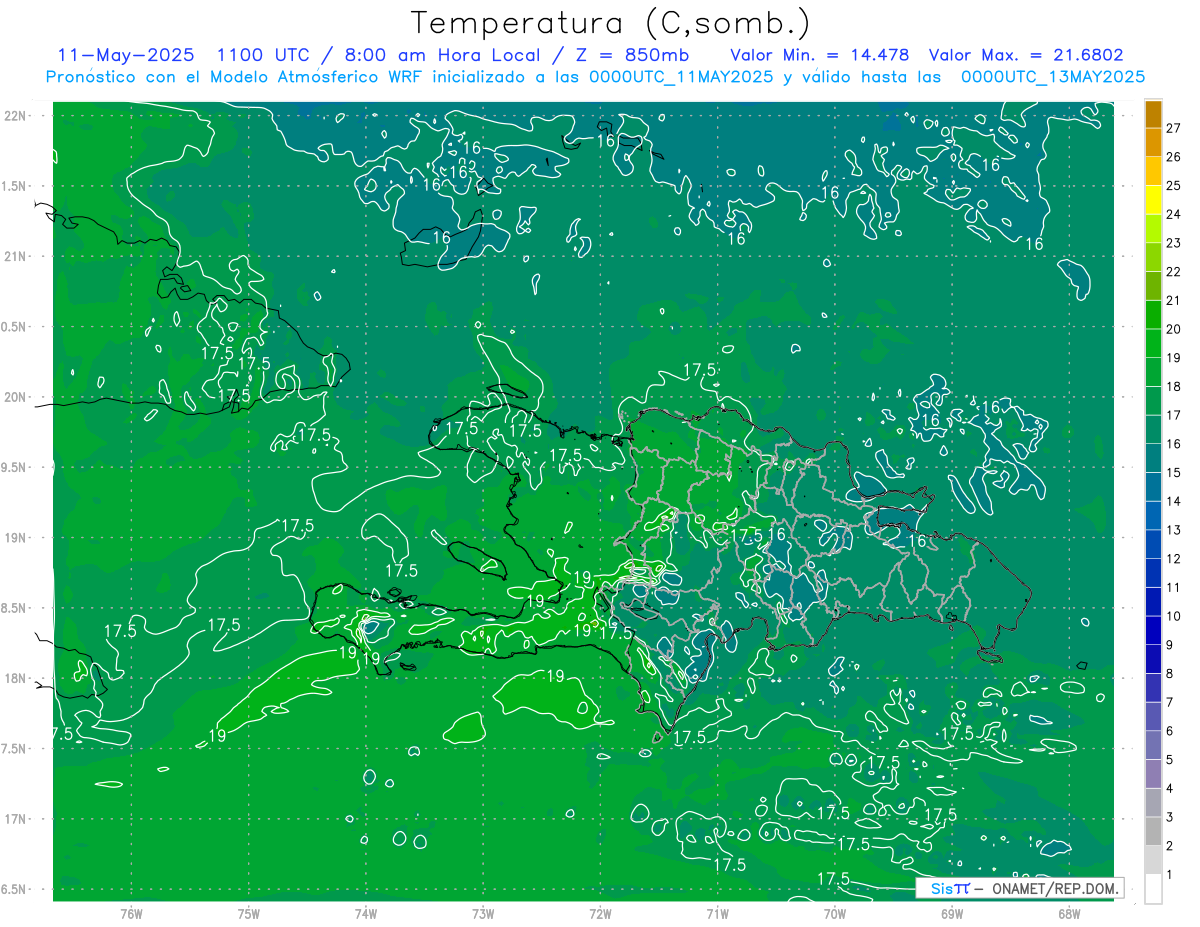Pick the purple 5 legend color swatch
Viewport: 1200px width, 927px height.
pos(1153,746)
